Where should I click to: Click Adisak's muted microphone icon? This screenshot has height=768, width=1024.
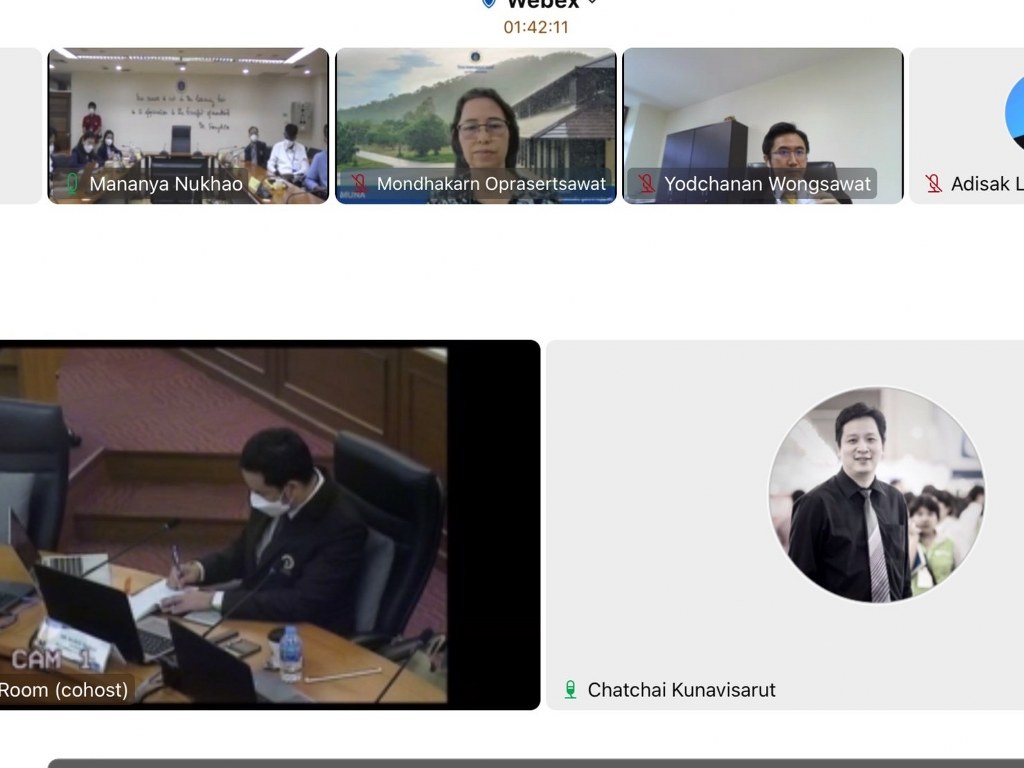(934, 184)
